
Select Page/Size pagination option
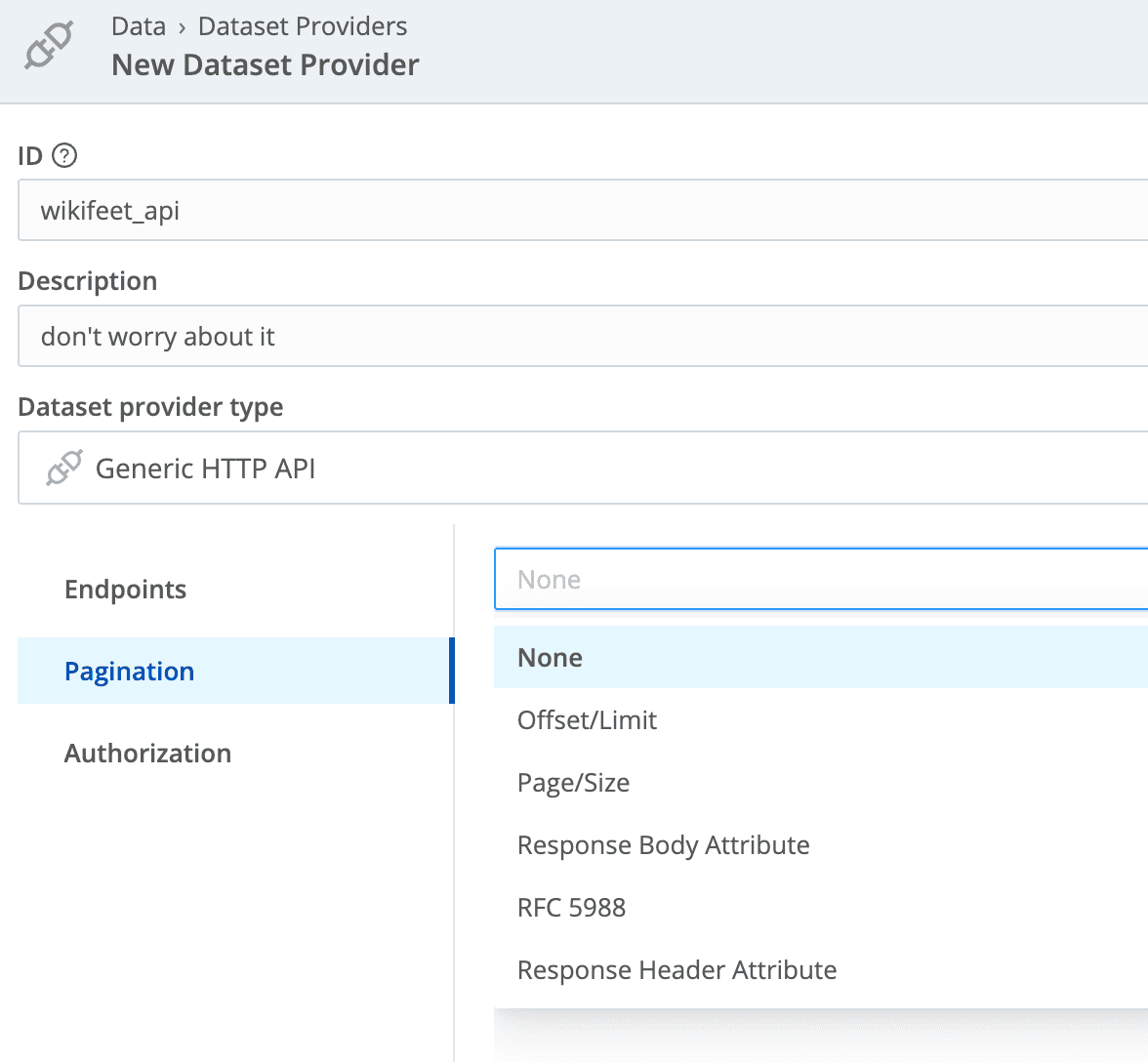[573, 782]
